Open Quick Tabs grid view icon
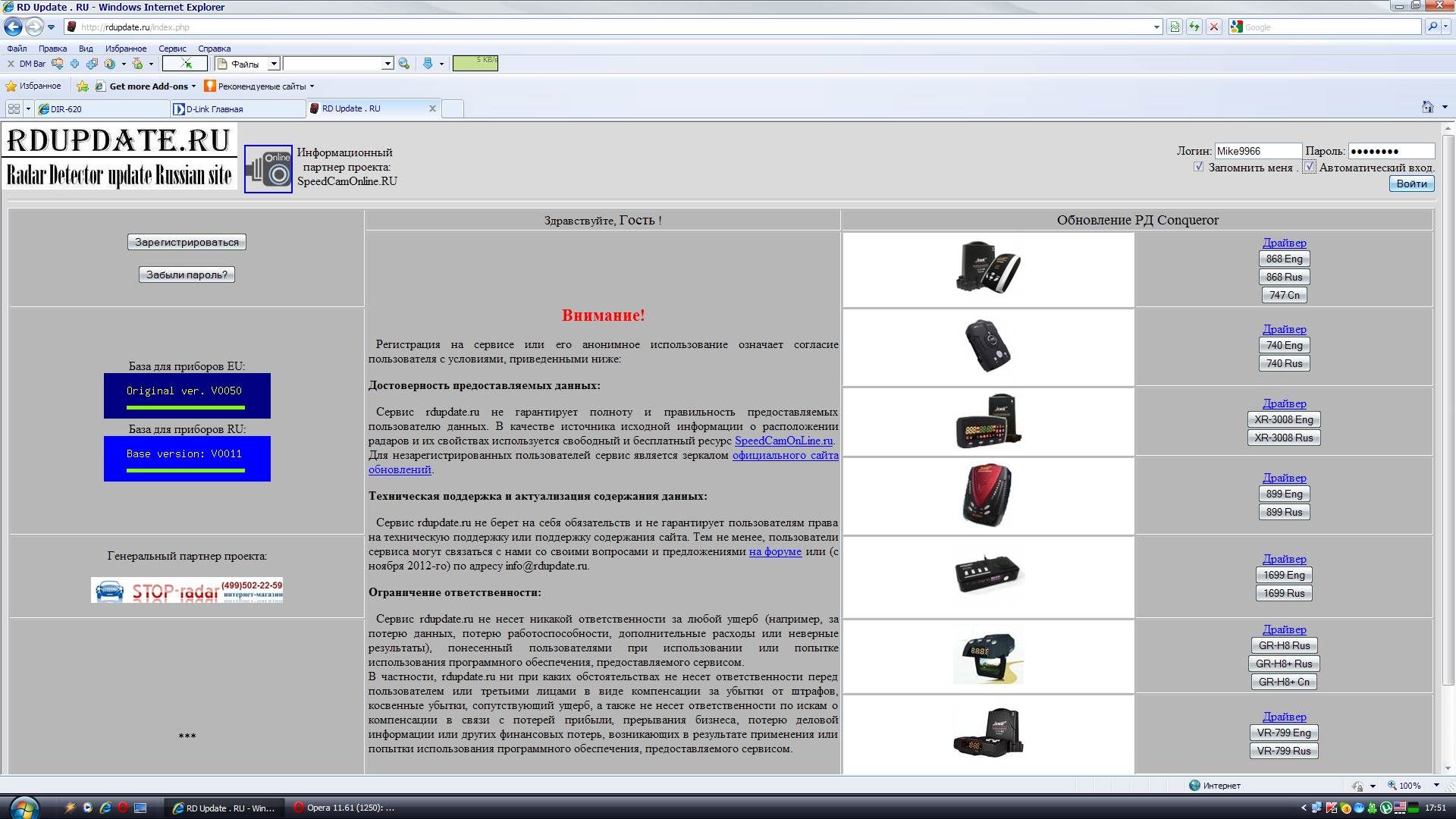This screenshot has height=819, width=1456. (14, 108)
